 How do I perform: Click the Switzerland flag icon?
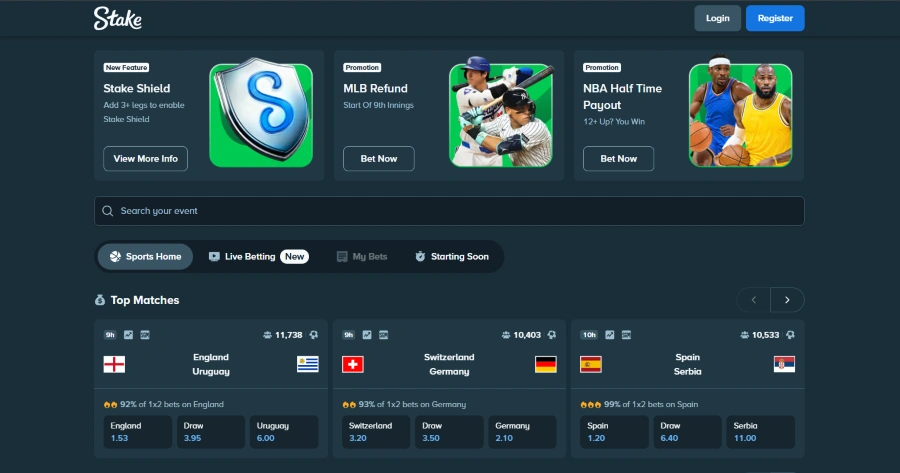(352, 364)
